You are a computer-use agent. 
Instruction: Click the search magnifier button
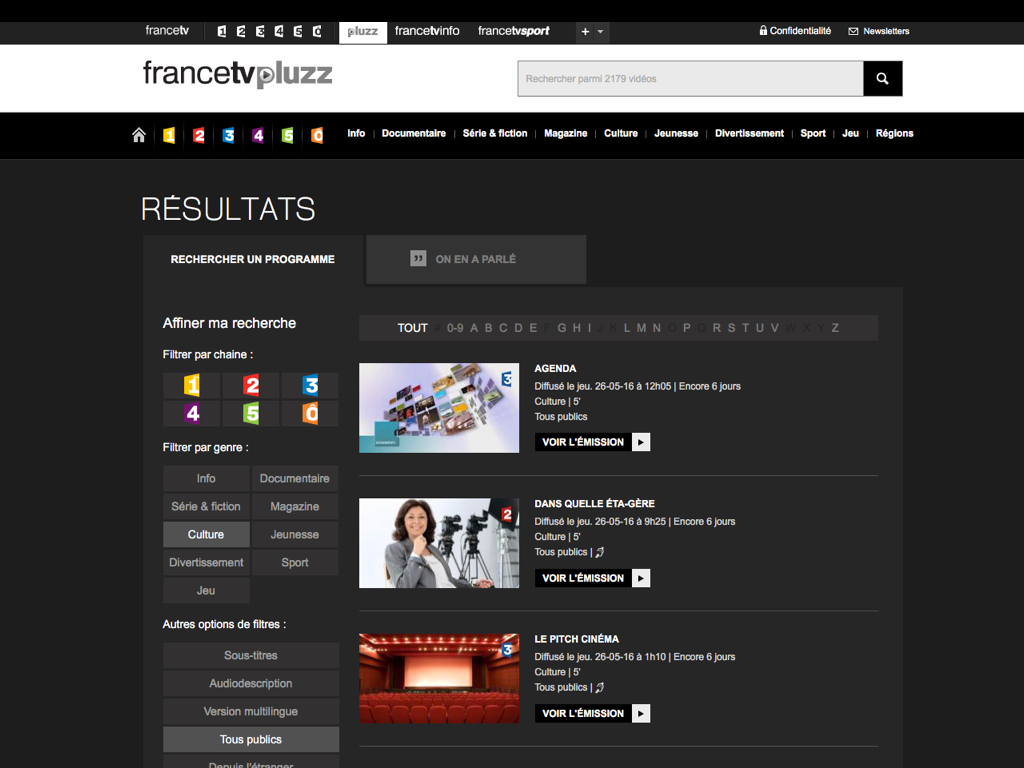point(882,79)
